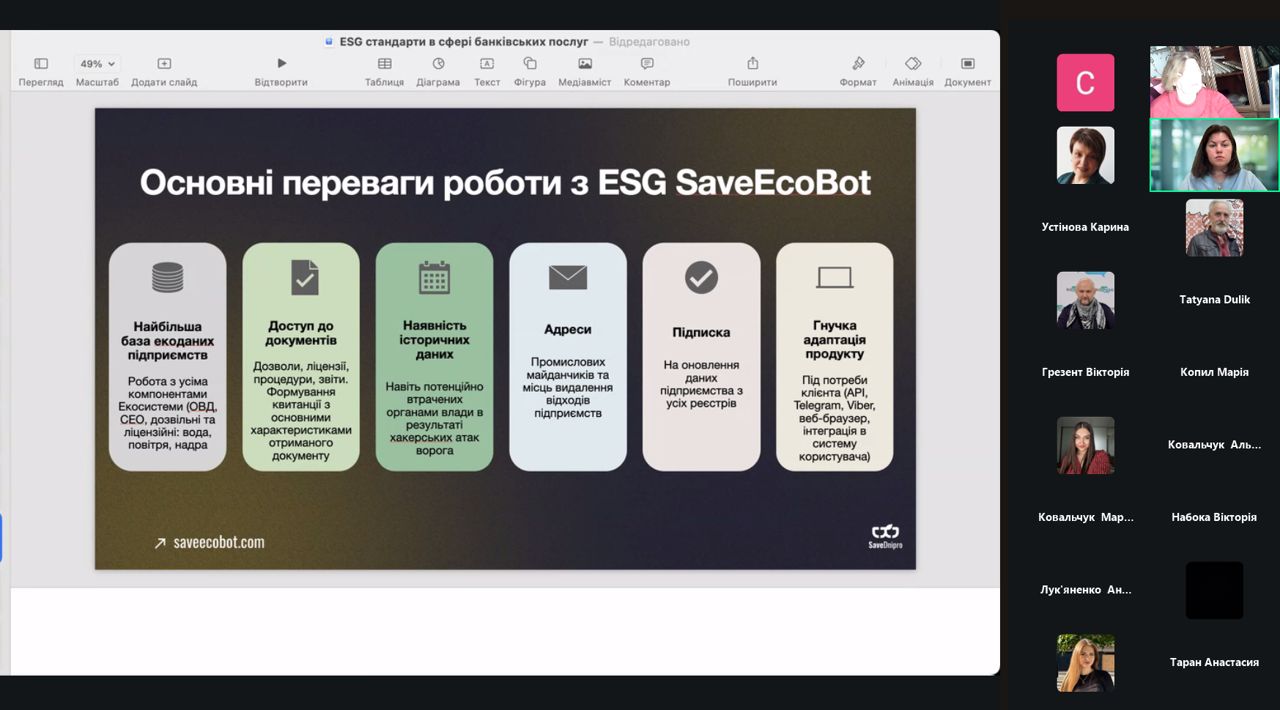1280x710 pixels.
Task: Click the Поширити share icon
Action: coord(753,64)
